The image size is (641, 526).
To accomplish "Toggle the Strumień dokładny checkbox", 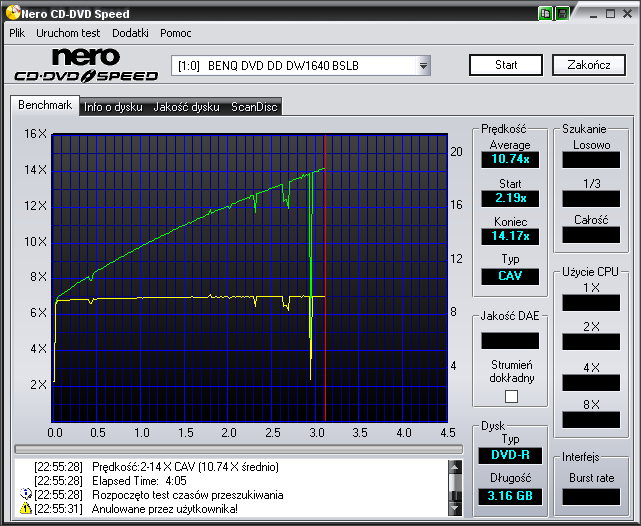I will point(511,396).
